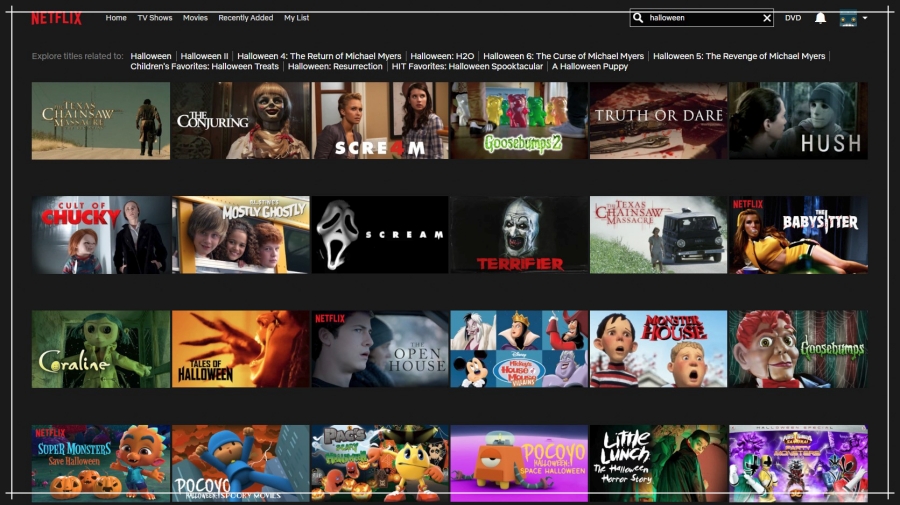900x505 pixels.
Task: Open the Scream ghostface thumbnail
Action: [380, 235]
